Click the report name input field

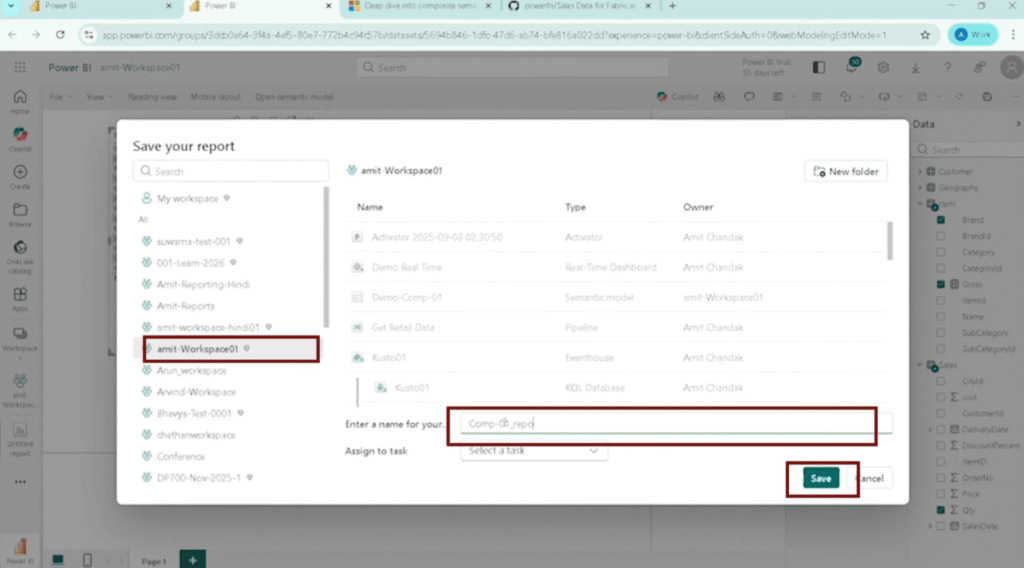(676, 424)
